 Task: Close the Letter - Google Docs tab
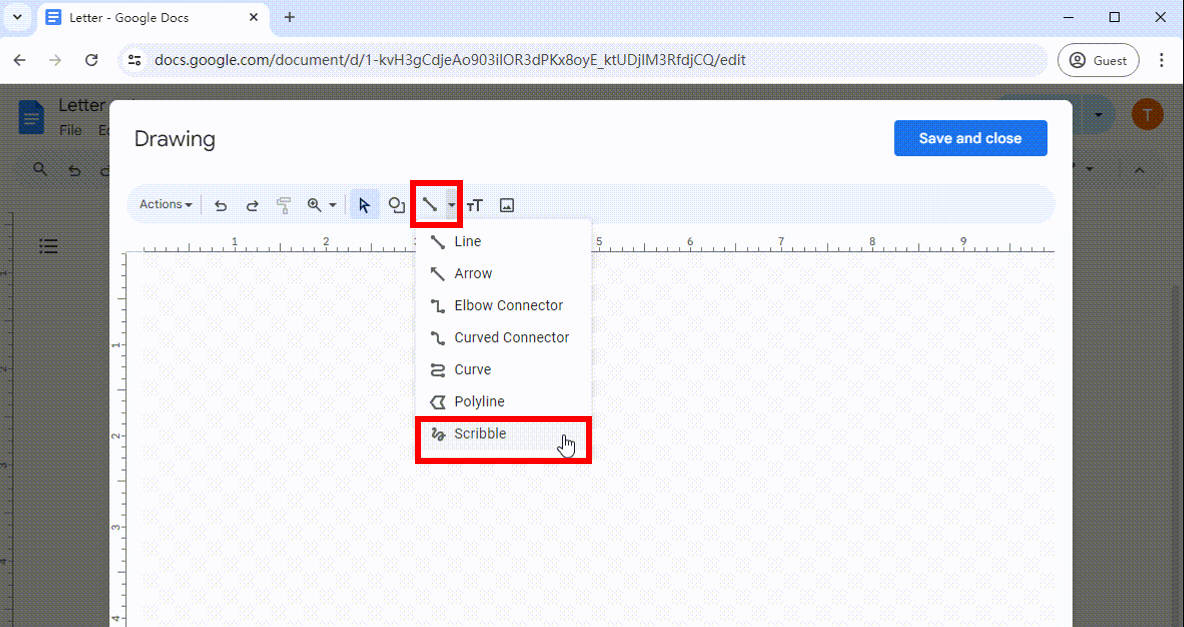(x=254, y=17)
